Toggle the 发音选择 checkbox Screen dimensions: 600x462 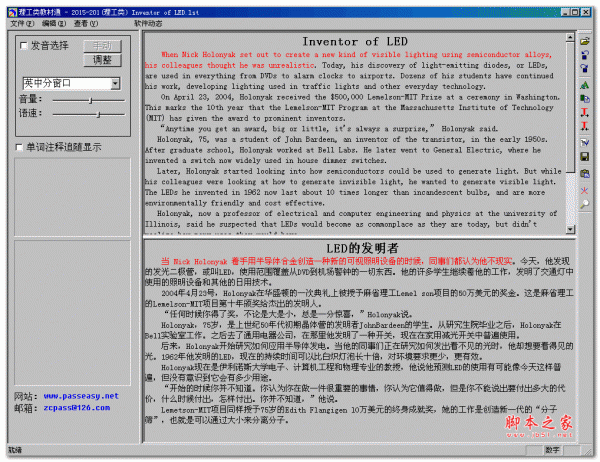pyautogui.click(x=24, y=46)
